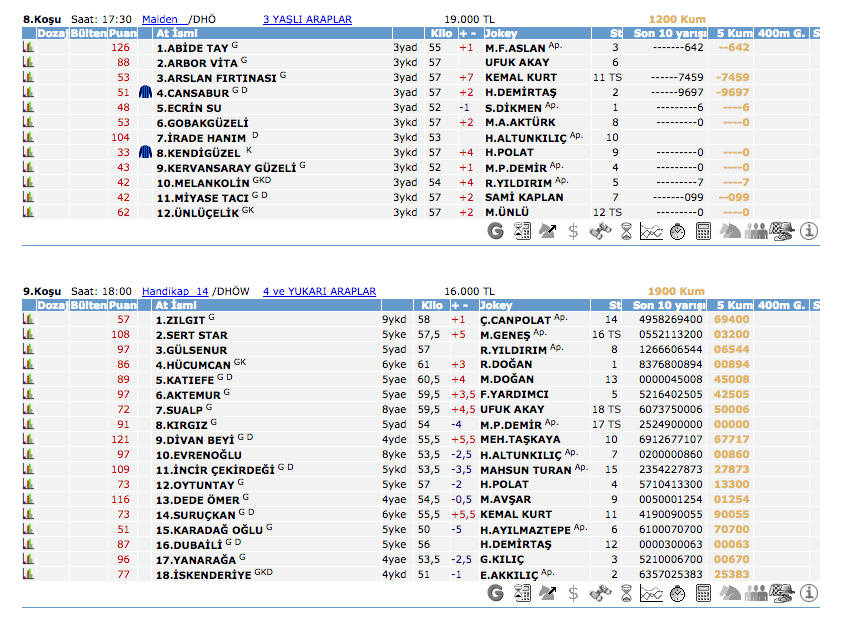Click the G icon under race 8
The height and width of the screenshot is (625, 854).
coord(495,232)
